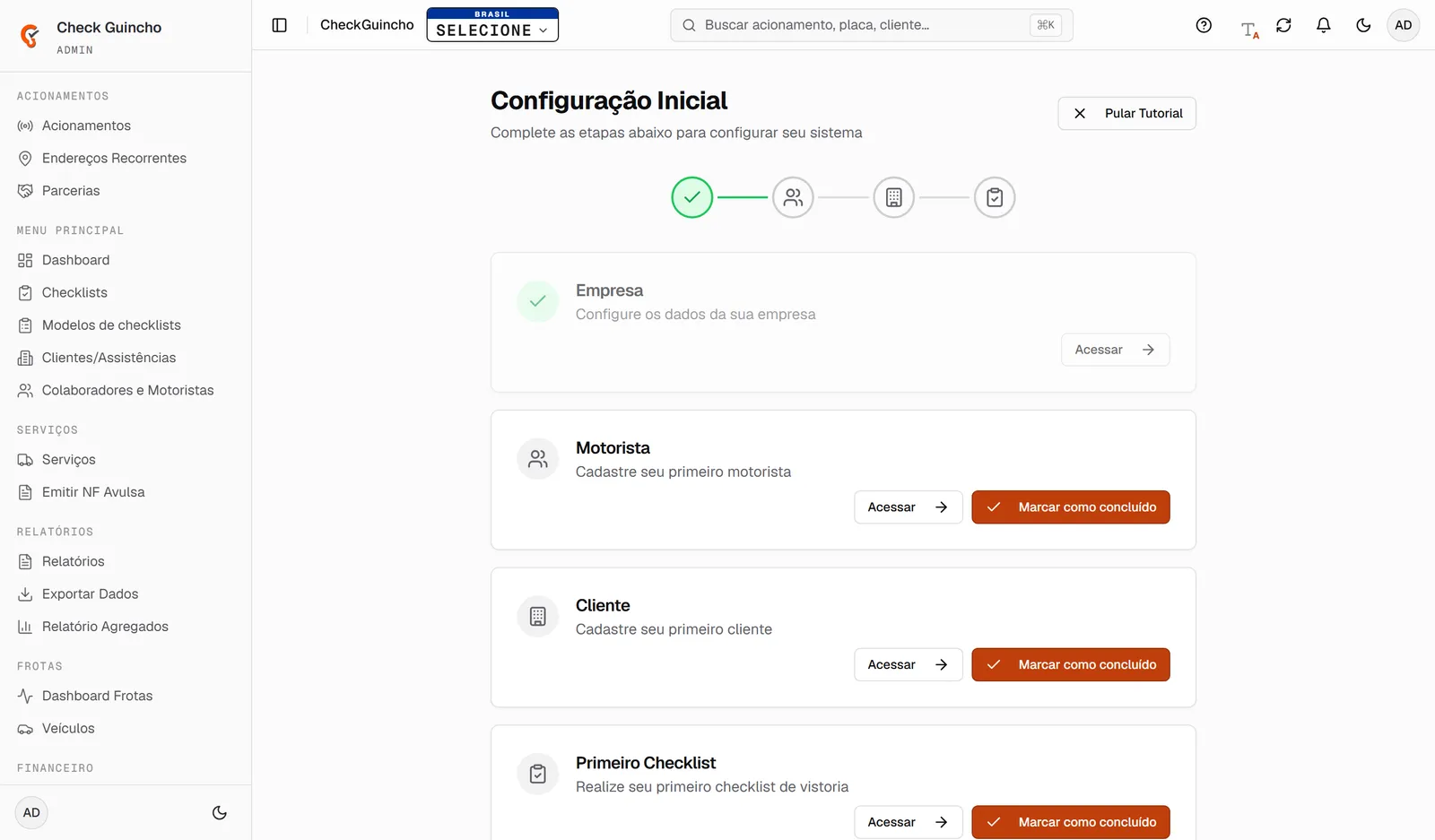Select the Motorista step circle icon
Screen dimensions: 1435x840
(793, 197)
